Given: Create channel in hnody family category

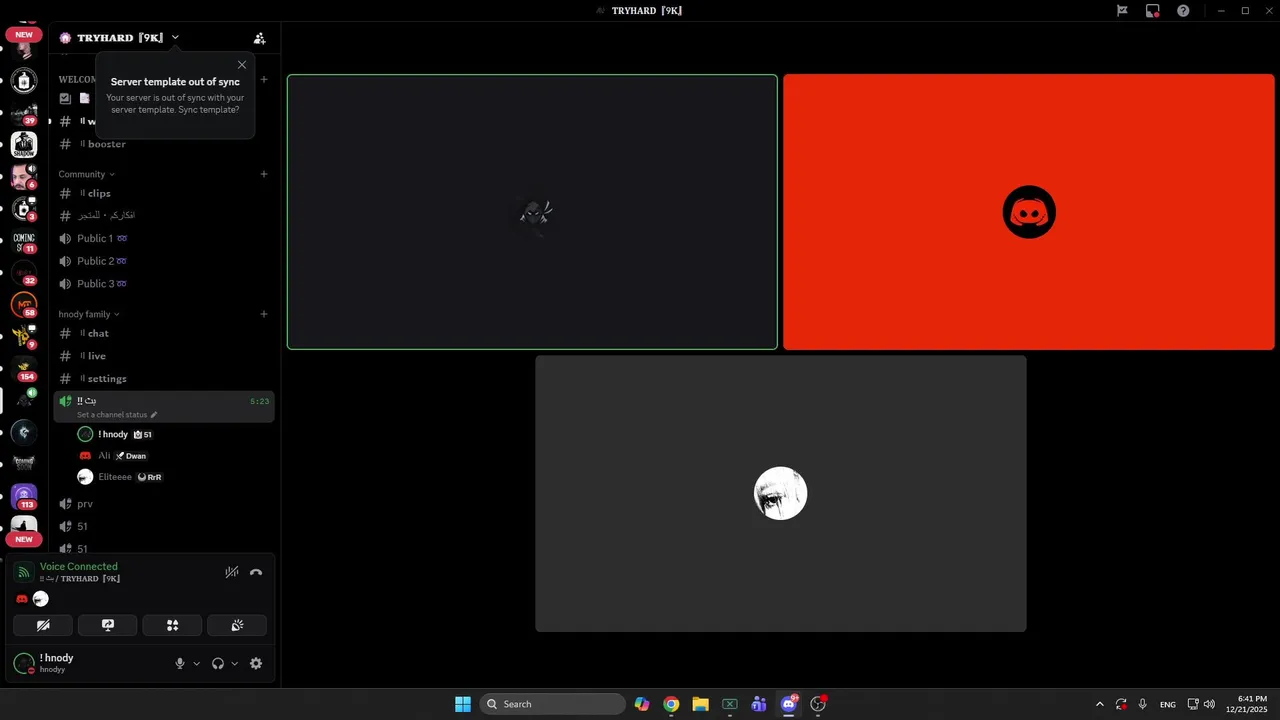Looking at the screenshot, I should tap(264, 314).
